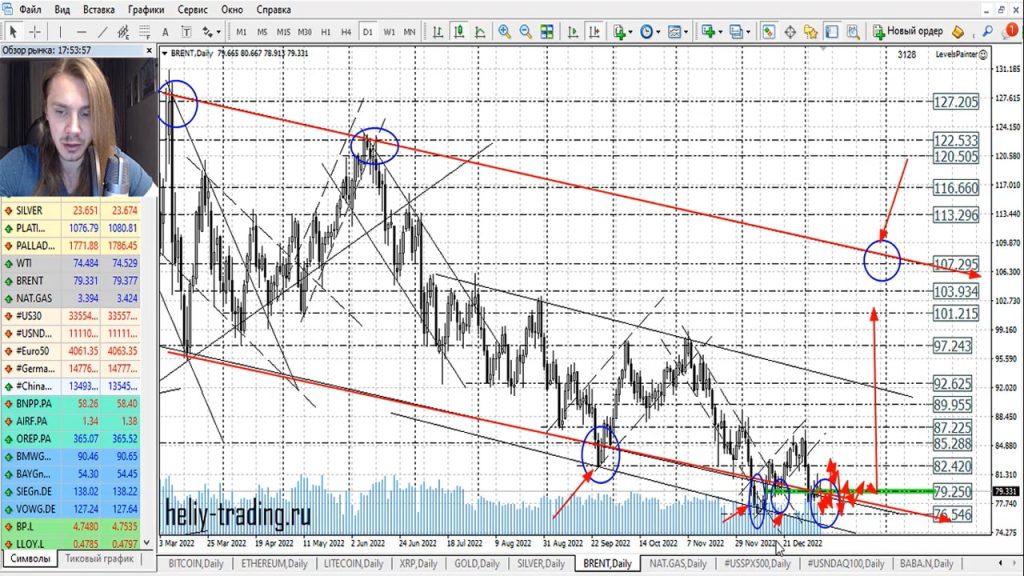Click the zoom out magnifier icon

click(x=526, y=31)
